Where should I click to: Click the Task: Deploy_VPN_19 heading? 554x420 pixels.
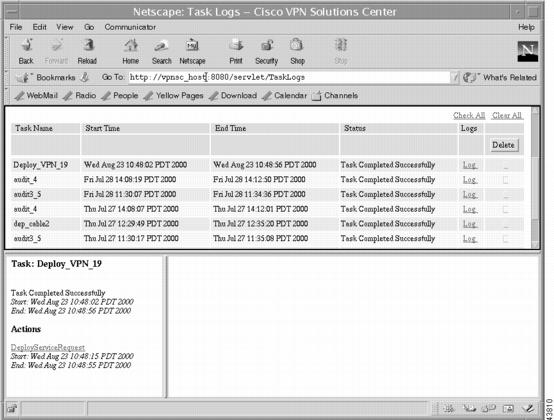(57, 264)
